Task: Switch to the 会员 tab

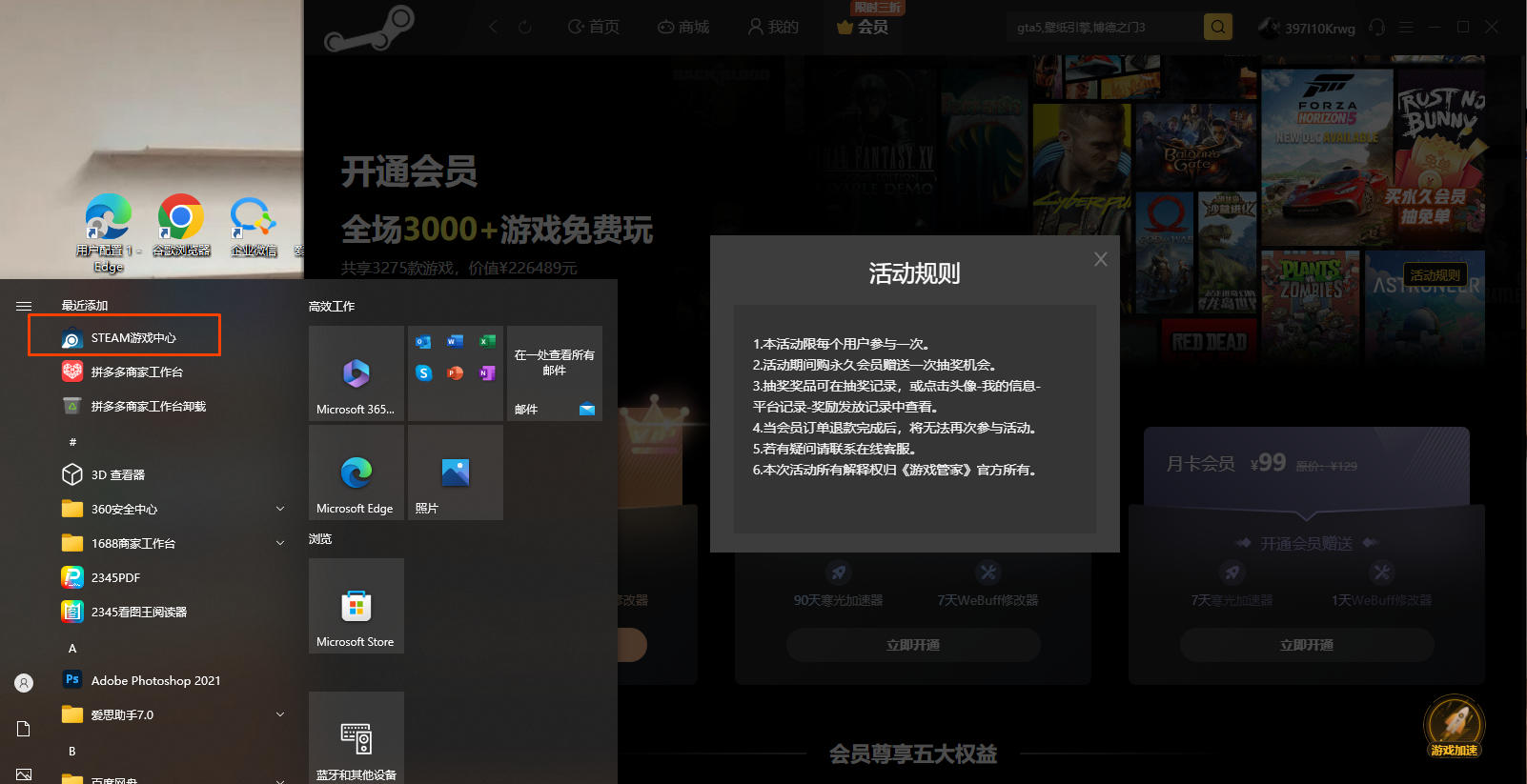Action: (863, 27)
